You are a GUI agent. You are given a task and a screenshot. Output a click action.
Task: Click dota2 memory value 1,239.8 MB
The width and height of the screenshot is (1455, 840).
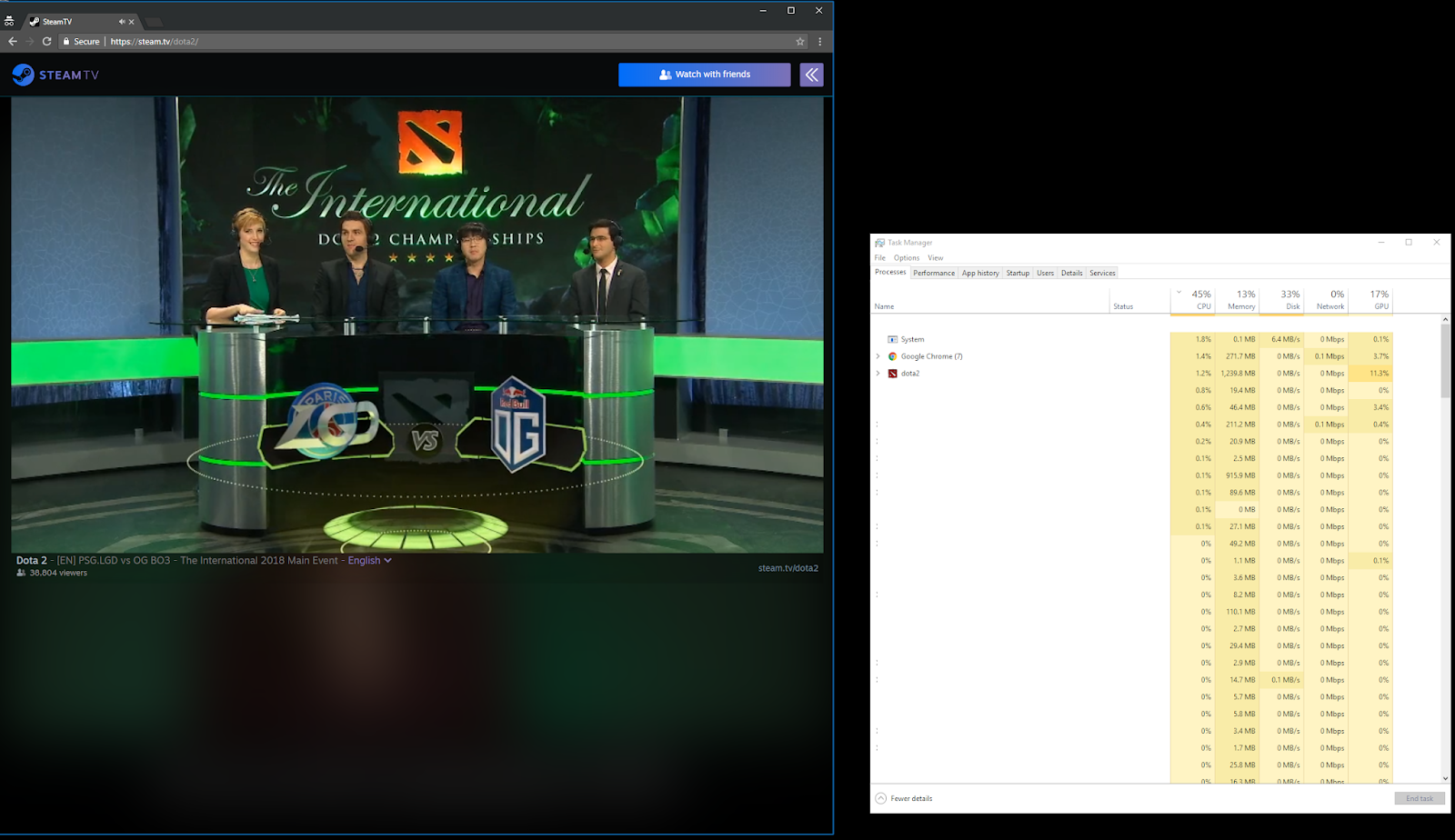click(x=1238, y=374)
